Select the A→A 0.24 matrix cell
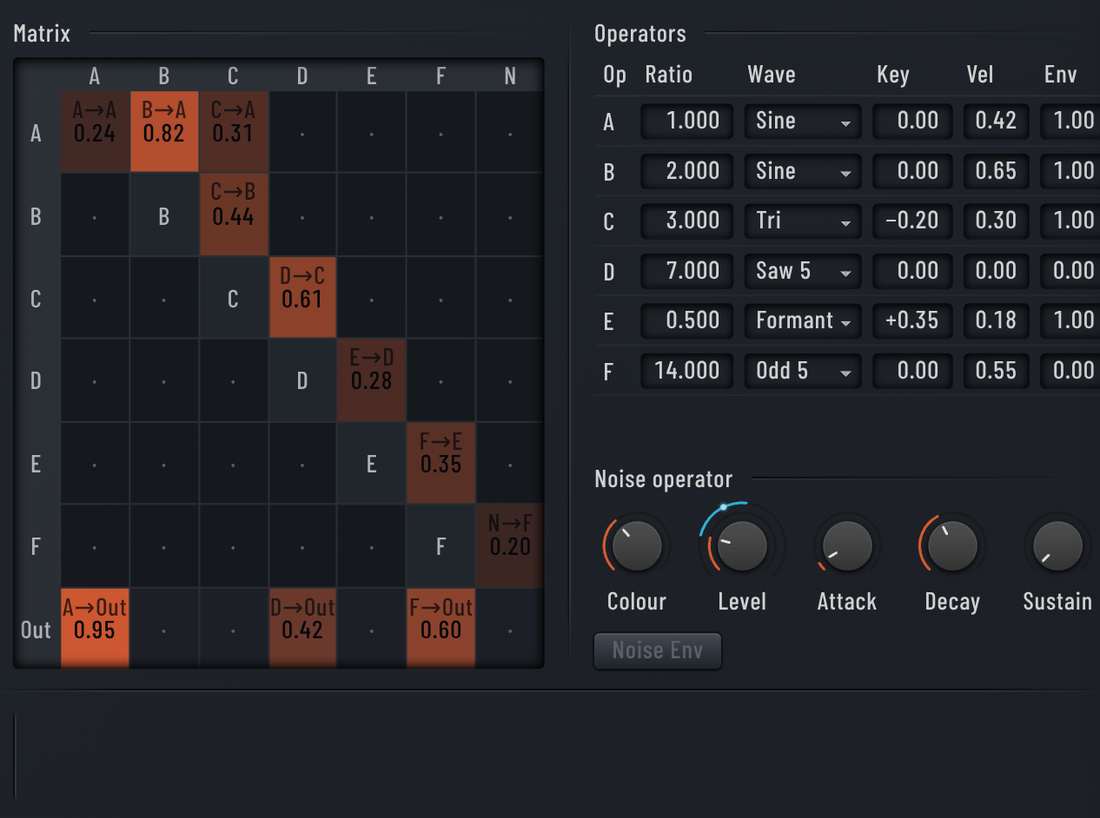Viewport: 1100px width, 818px height. (x=95, y=132)
